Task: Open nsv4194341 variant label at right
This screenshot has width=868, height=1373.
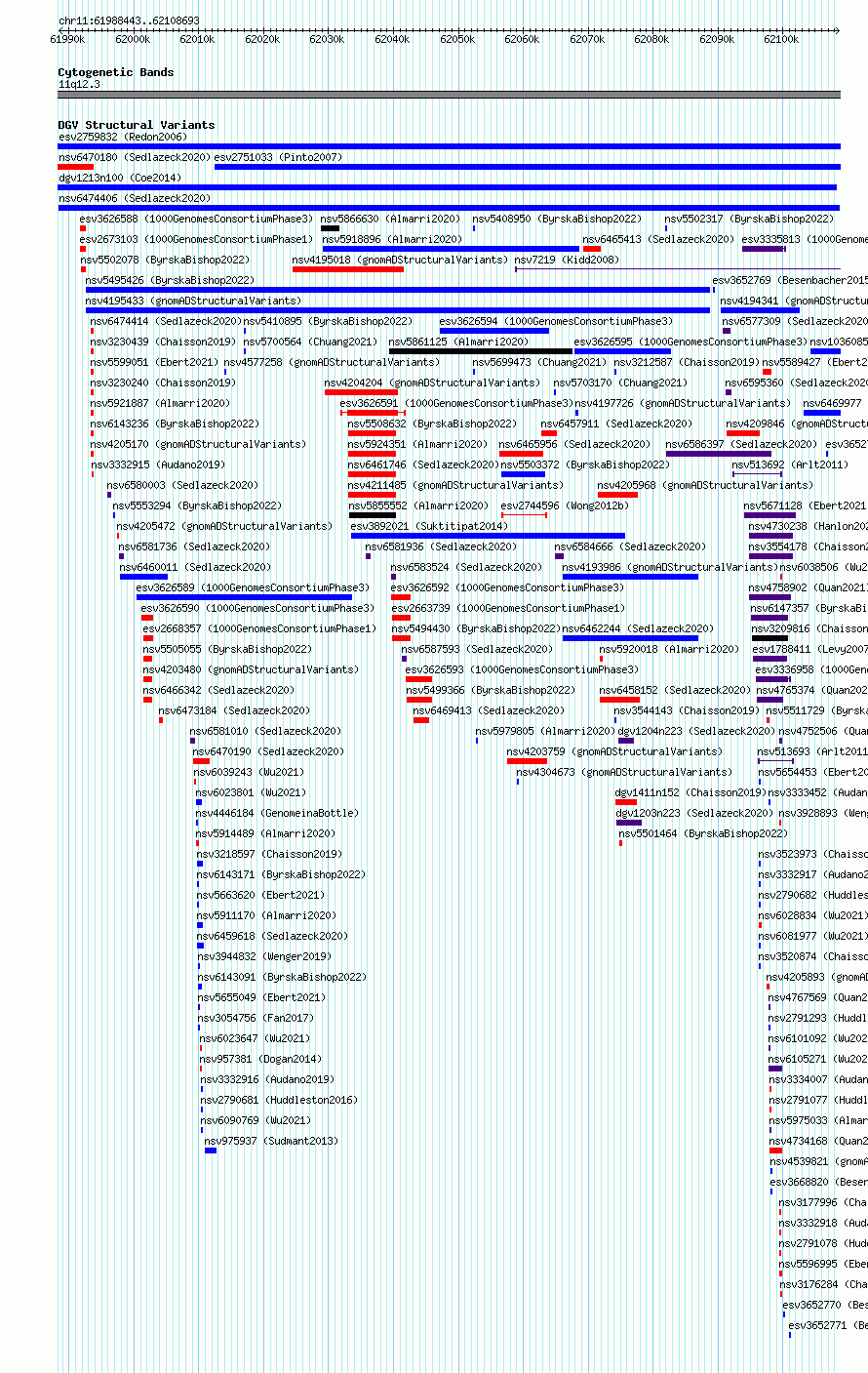Action: (x=794, y=301)
